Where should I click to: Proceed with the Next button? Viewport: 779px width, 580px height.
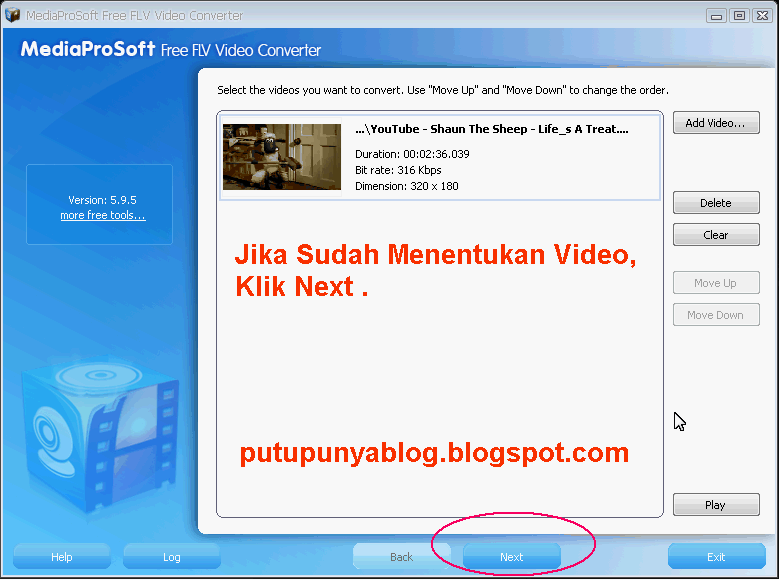coord(512,557)
